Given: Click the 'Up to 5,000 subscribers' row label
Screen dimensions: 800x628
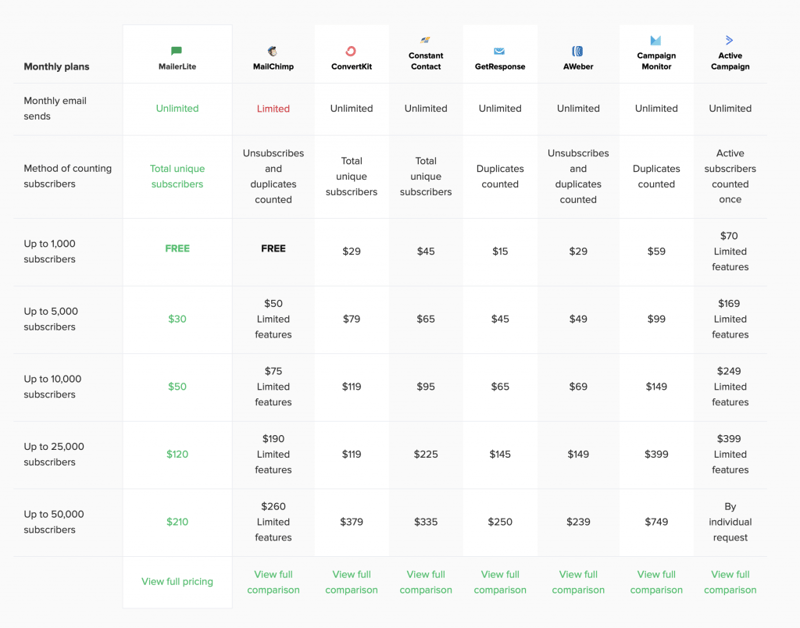Looking at the screenshot, I should 51,319.
